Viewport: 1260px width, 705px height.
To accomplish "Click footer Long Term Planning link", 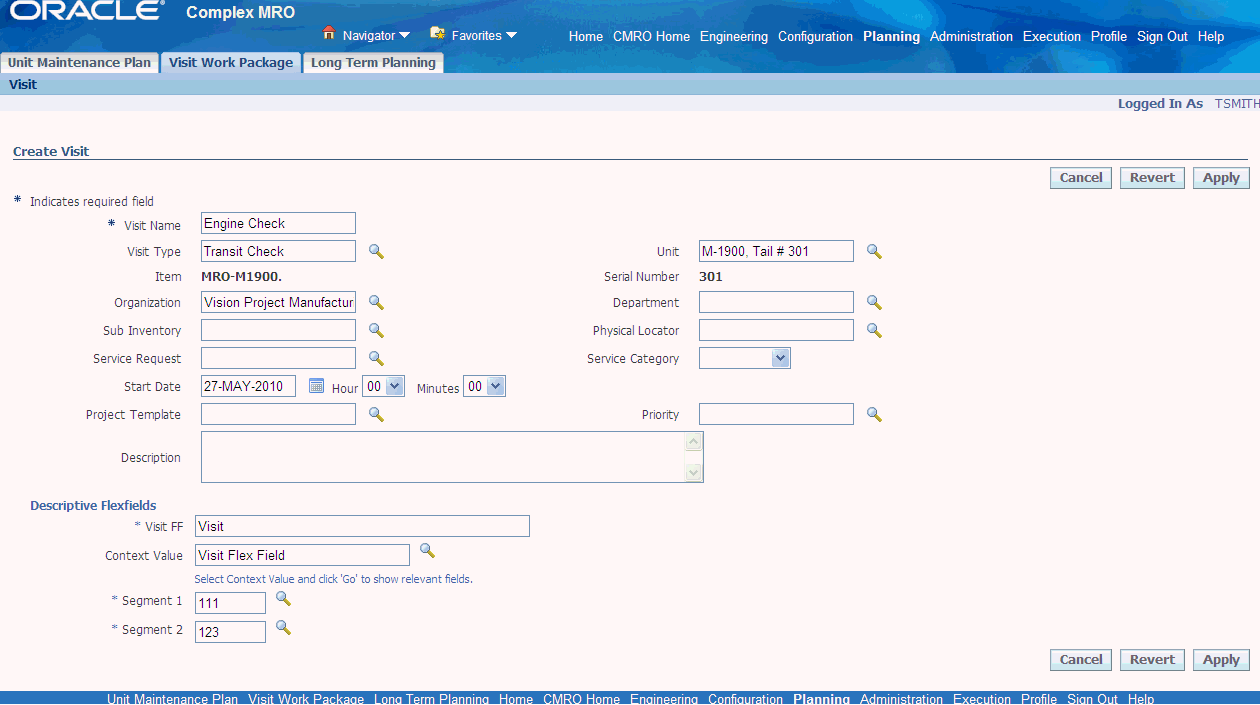I will [431, 699].
